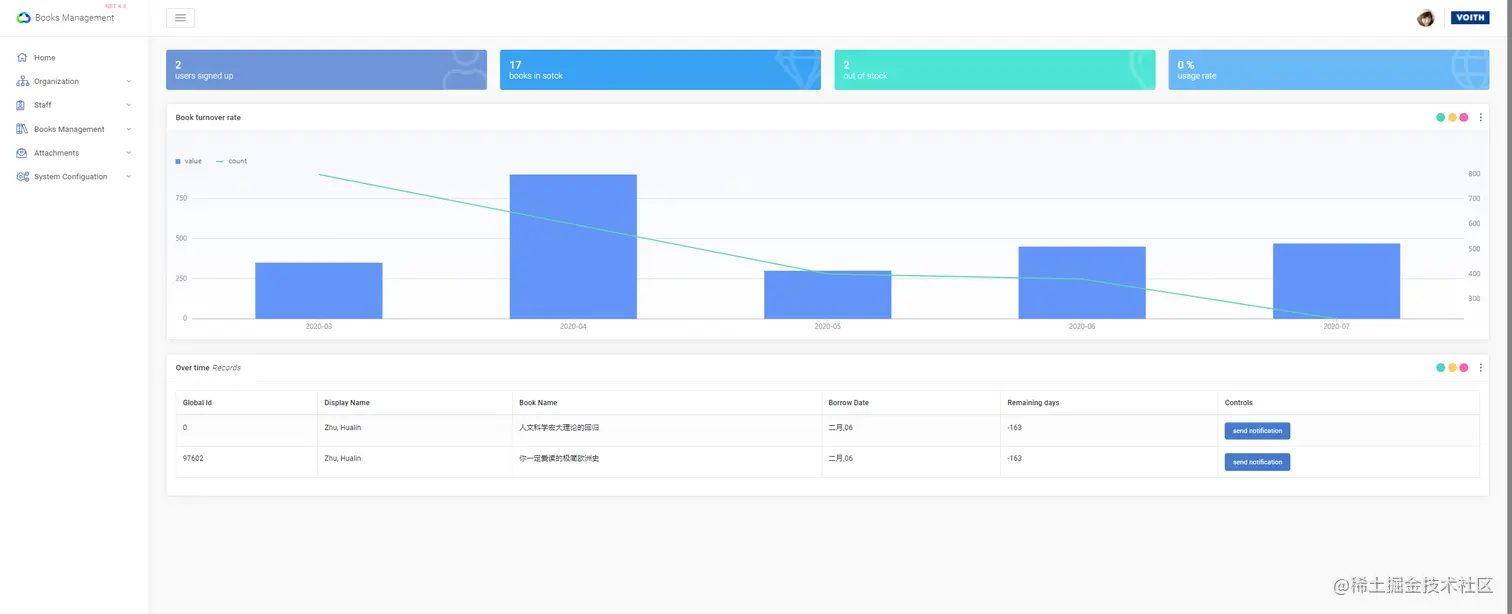Select book name 人文科学宏大理论的回归
Viewport: 1512px width, 614px height.
point(559,427)
